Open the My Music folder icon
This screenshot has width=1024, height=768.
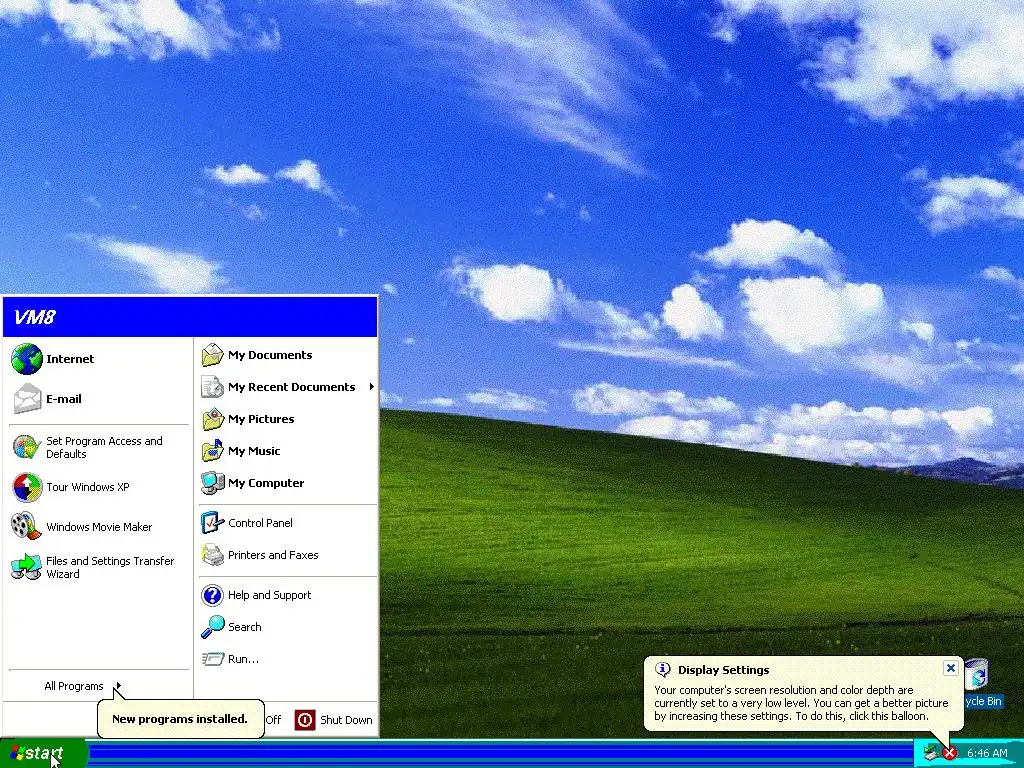213,451
